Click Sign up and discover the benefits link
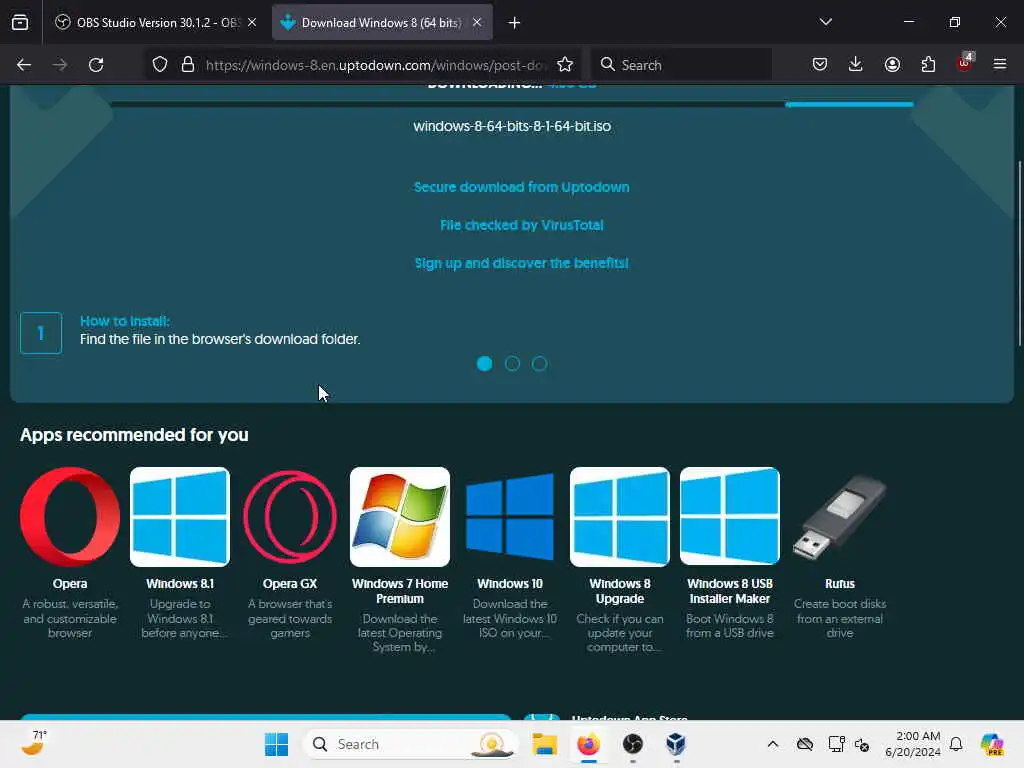The height and width of the screenshot is (768, 1024). tap(521, 263)
